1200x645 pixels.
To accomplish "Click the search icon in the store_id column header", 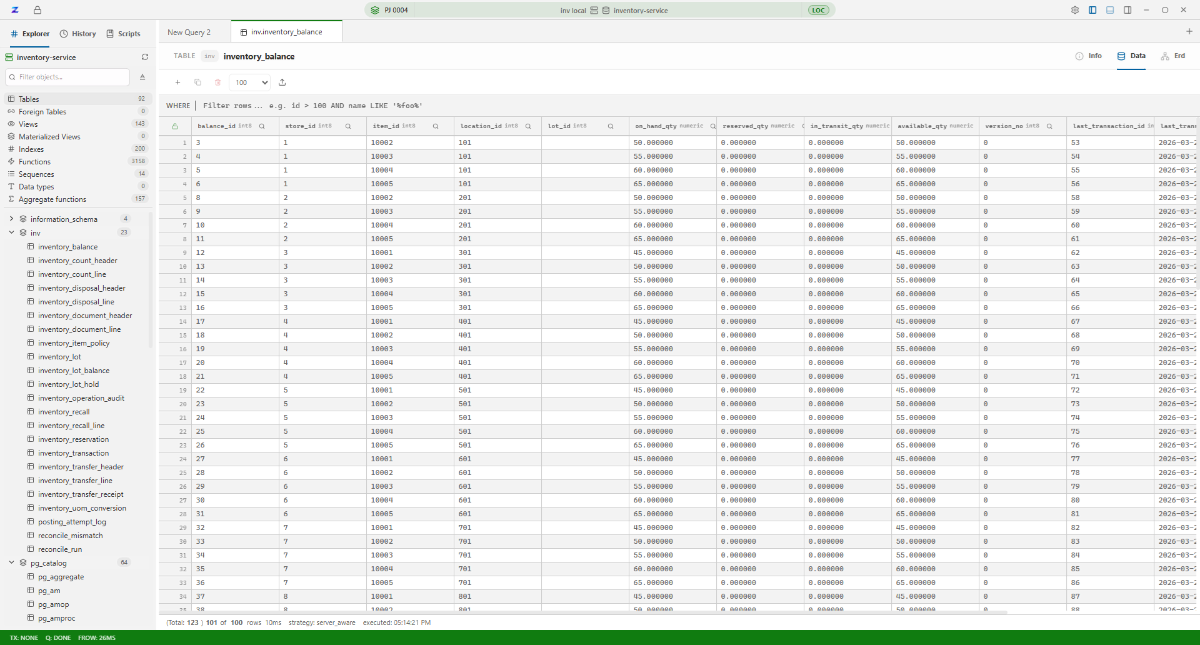I will (x=348, y=127).
